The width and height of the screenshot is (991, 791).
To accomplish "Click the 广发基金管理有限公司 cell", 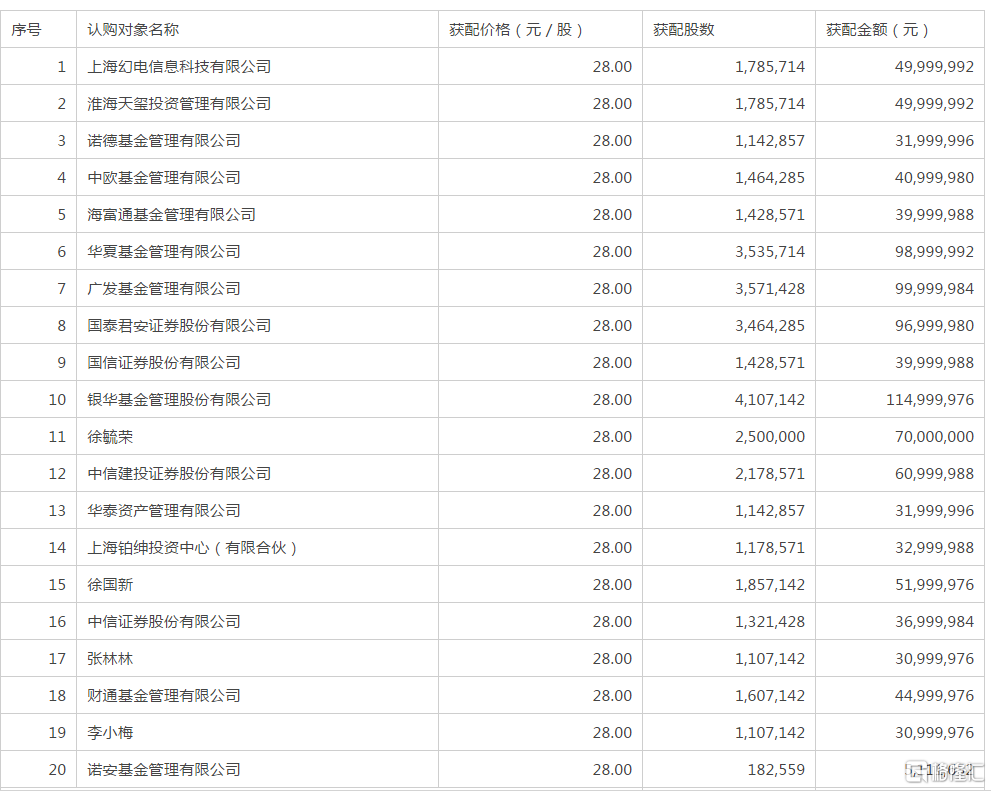I will tap(164, 289).
